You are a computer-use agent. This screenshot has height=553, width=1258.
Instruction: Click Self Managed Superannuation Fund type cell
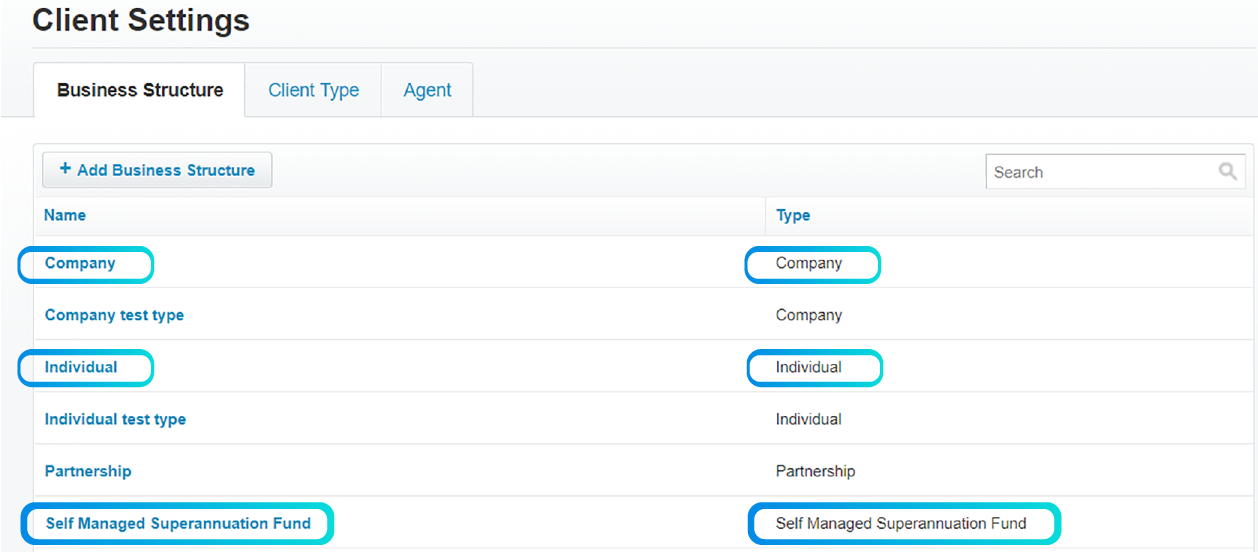[901, 523]
